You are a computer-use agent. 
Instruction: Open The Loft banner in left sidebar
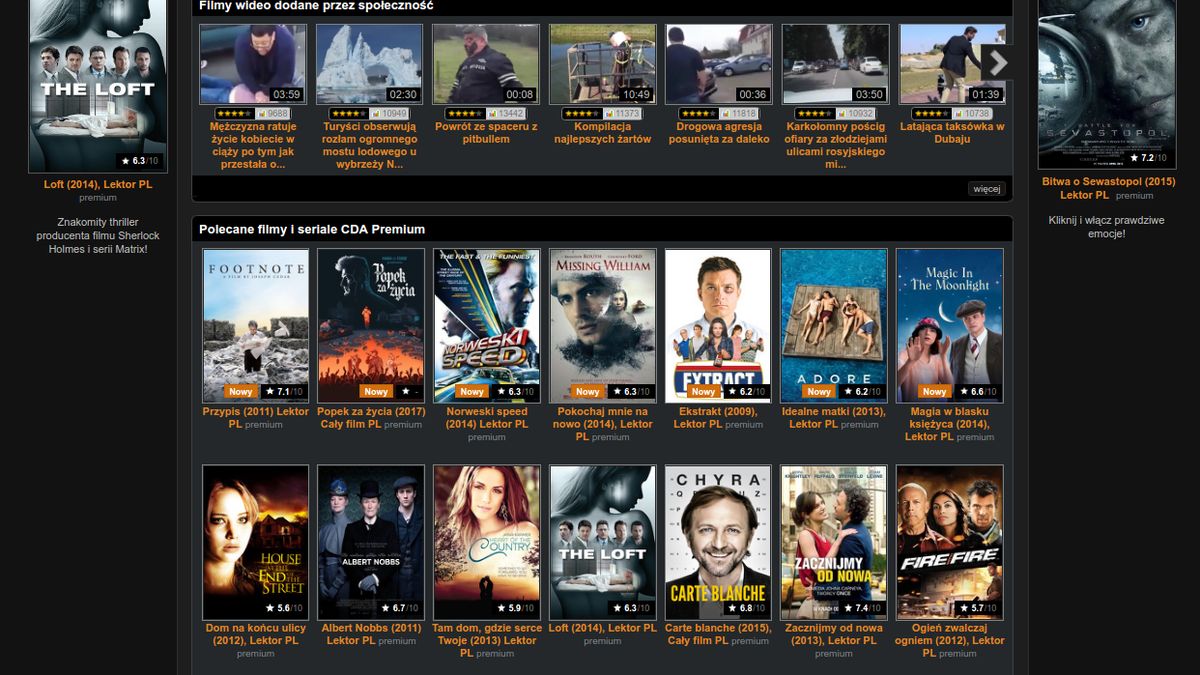tap(98, 85)
